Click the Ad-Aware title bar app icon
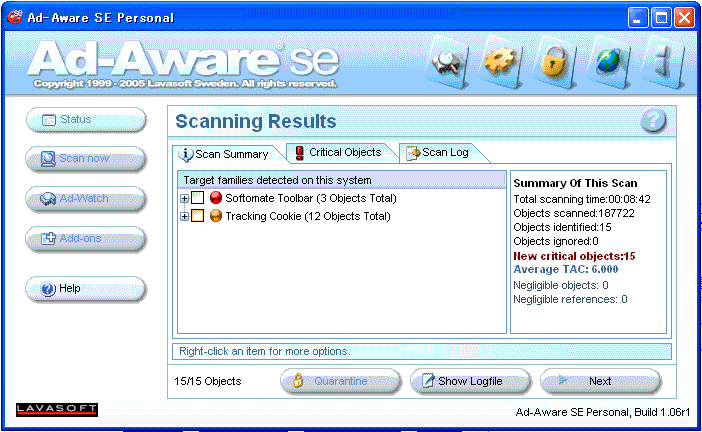Screen dimensions: 702x432 pos(14,17)
